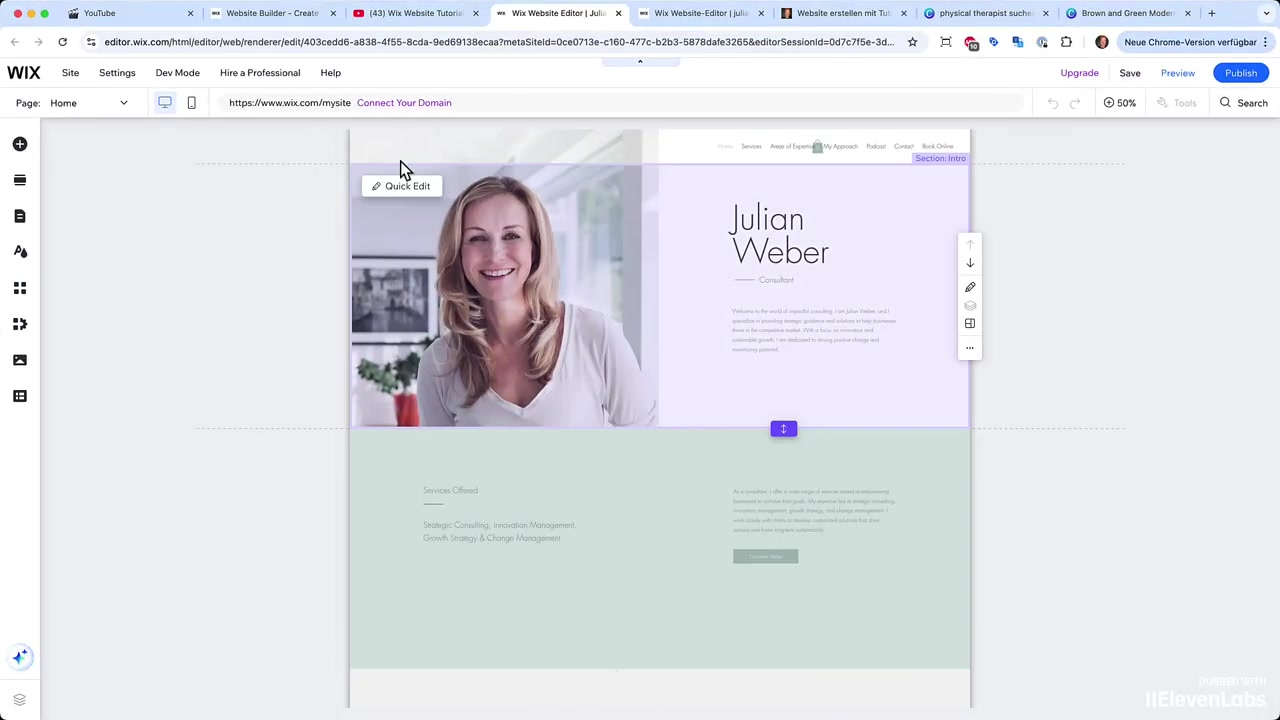The height and width of the screenshot is (720, 1280).
Task: Open the CMS content manager icon
Action: tap(20, 396)
